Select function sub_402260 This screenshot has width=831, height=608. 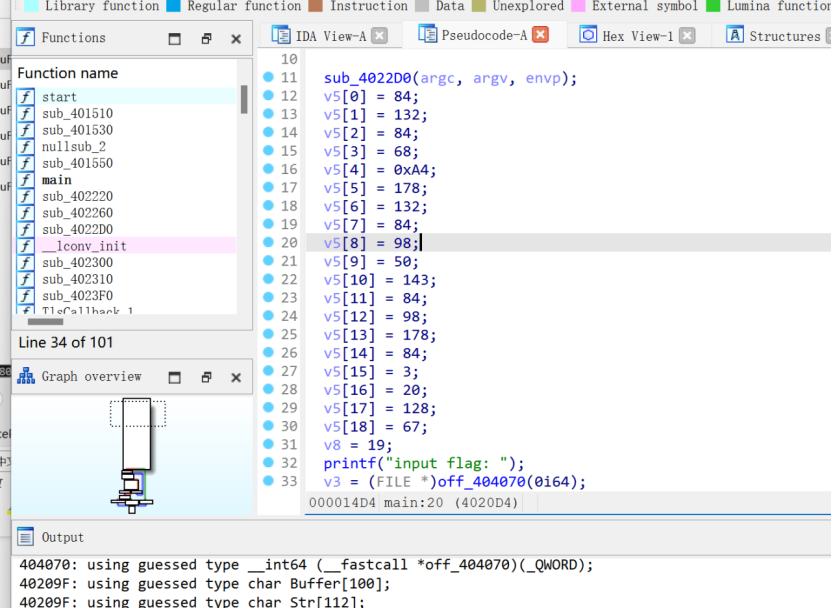[x=125, y=213]
